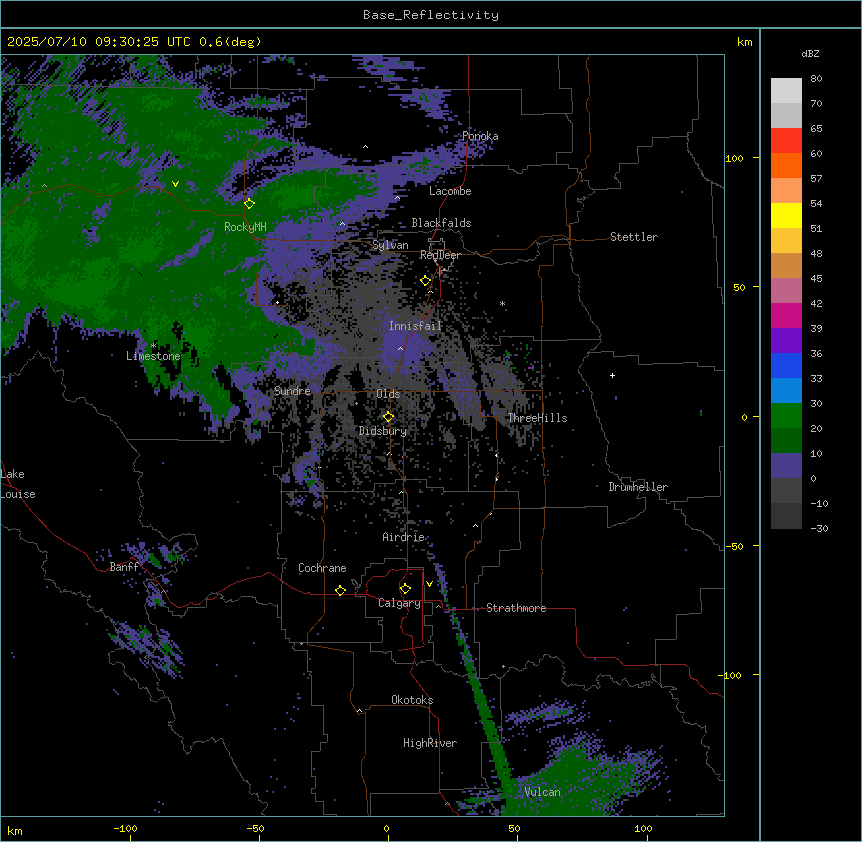Pick the yellow 51-54 dBZ legend swatch
862x842 pixels.
(786, 215)
